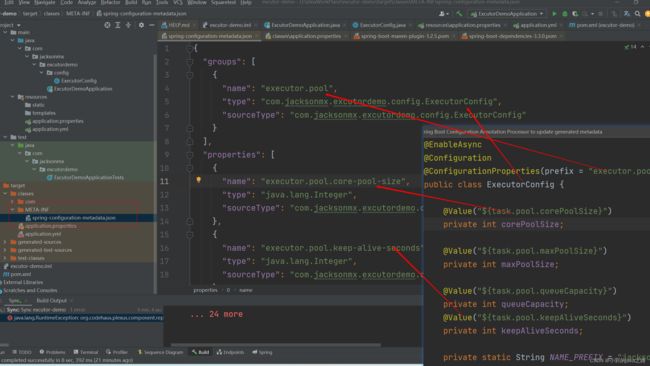Click the "name" breadcrumb below the editor
The width and height of the screenshot is (650, 366).
tap(245, 290)
